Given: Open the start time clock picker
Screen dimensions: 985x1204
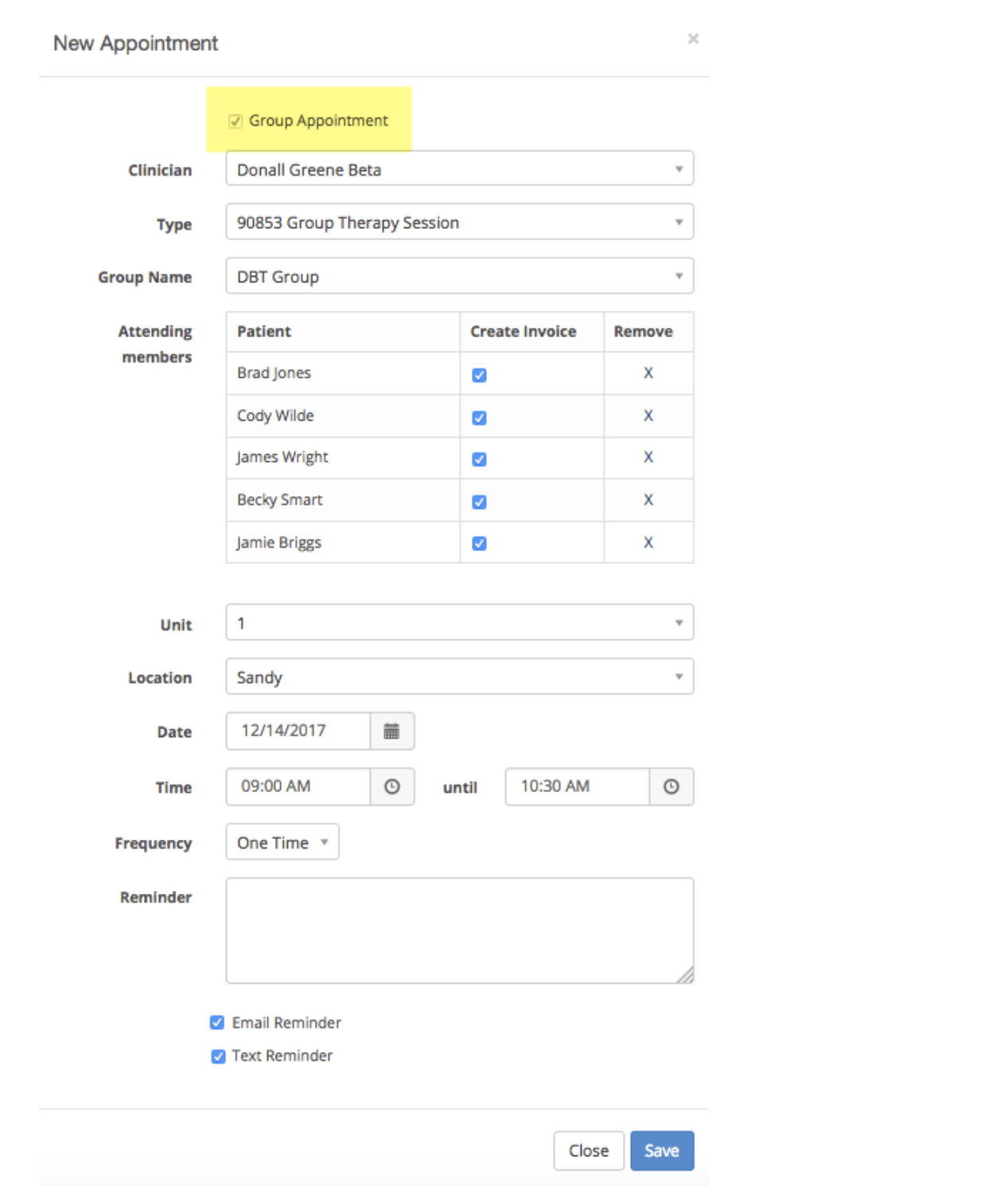Looking at the screenshot, I should (x=392, y=786).
